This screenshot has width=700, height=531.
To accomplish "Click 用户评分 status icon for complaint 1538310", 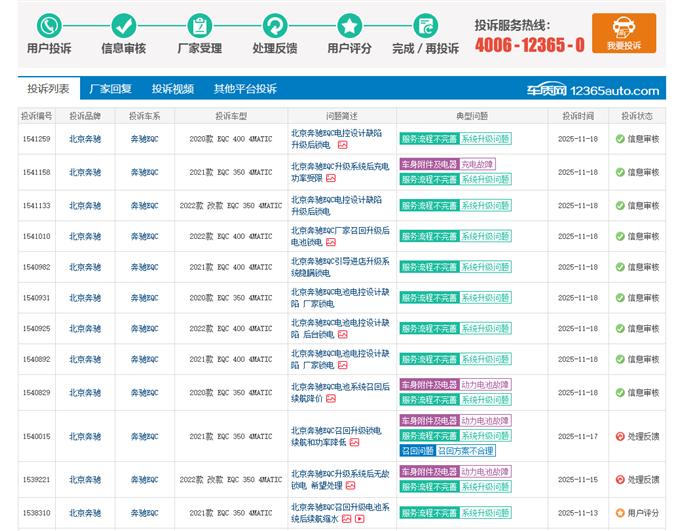I will (620, 513).
